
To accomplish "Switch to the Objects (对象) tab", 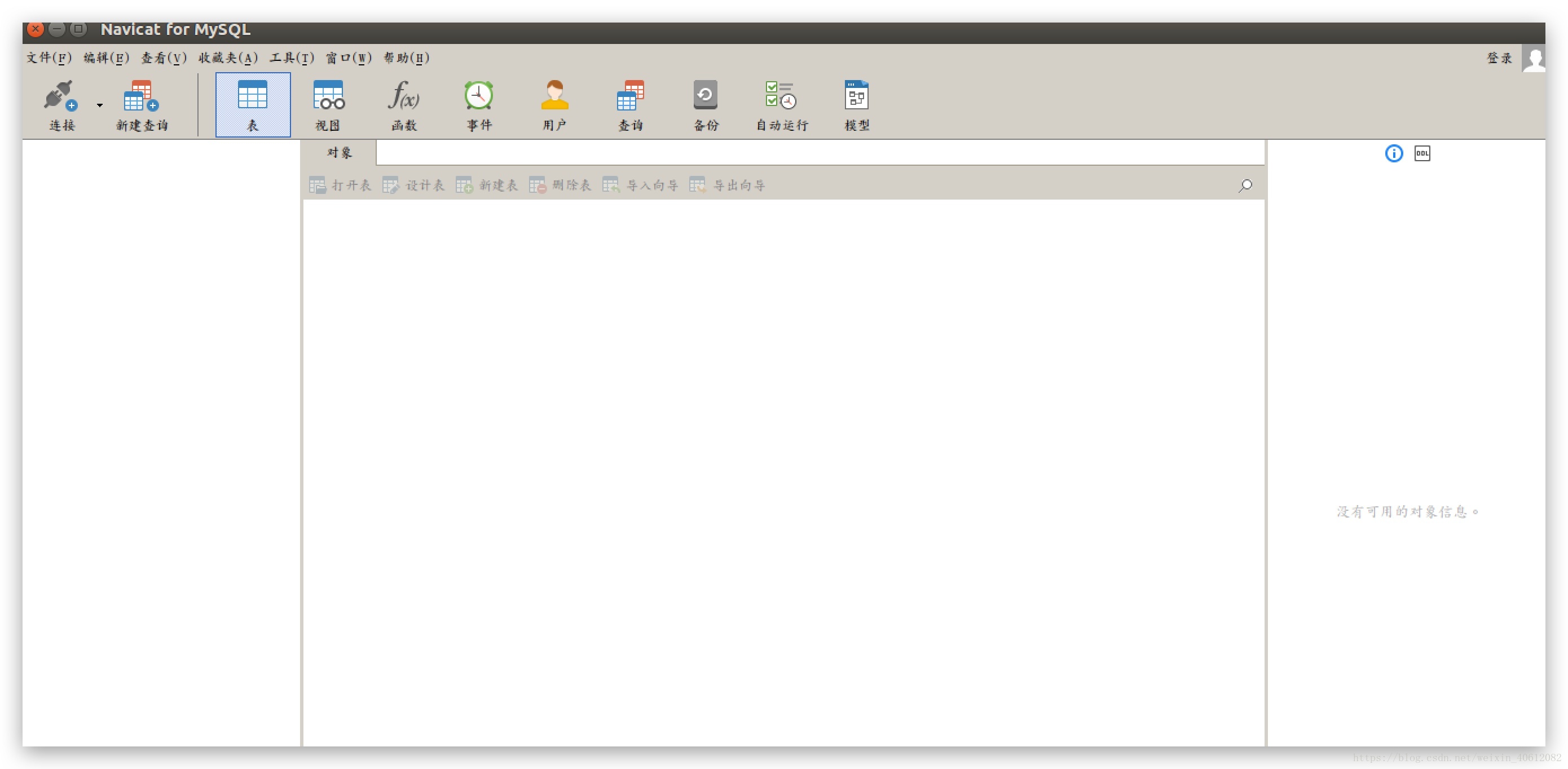I will coord(339,153).
